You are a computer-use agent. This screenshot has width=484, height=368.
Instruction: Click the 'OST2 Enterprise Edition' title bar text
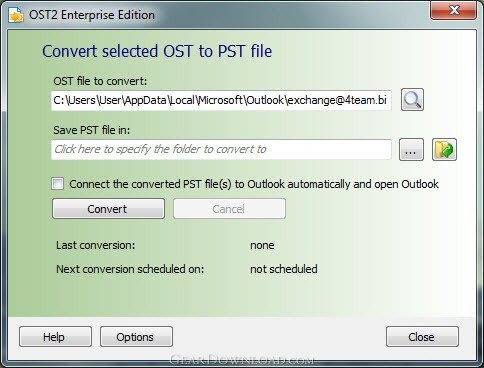92,15
